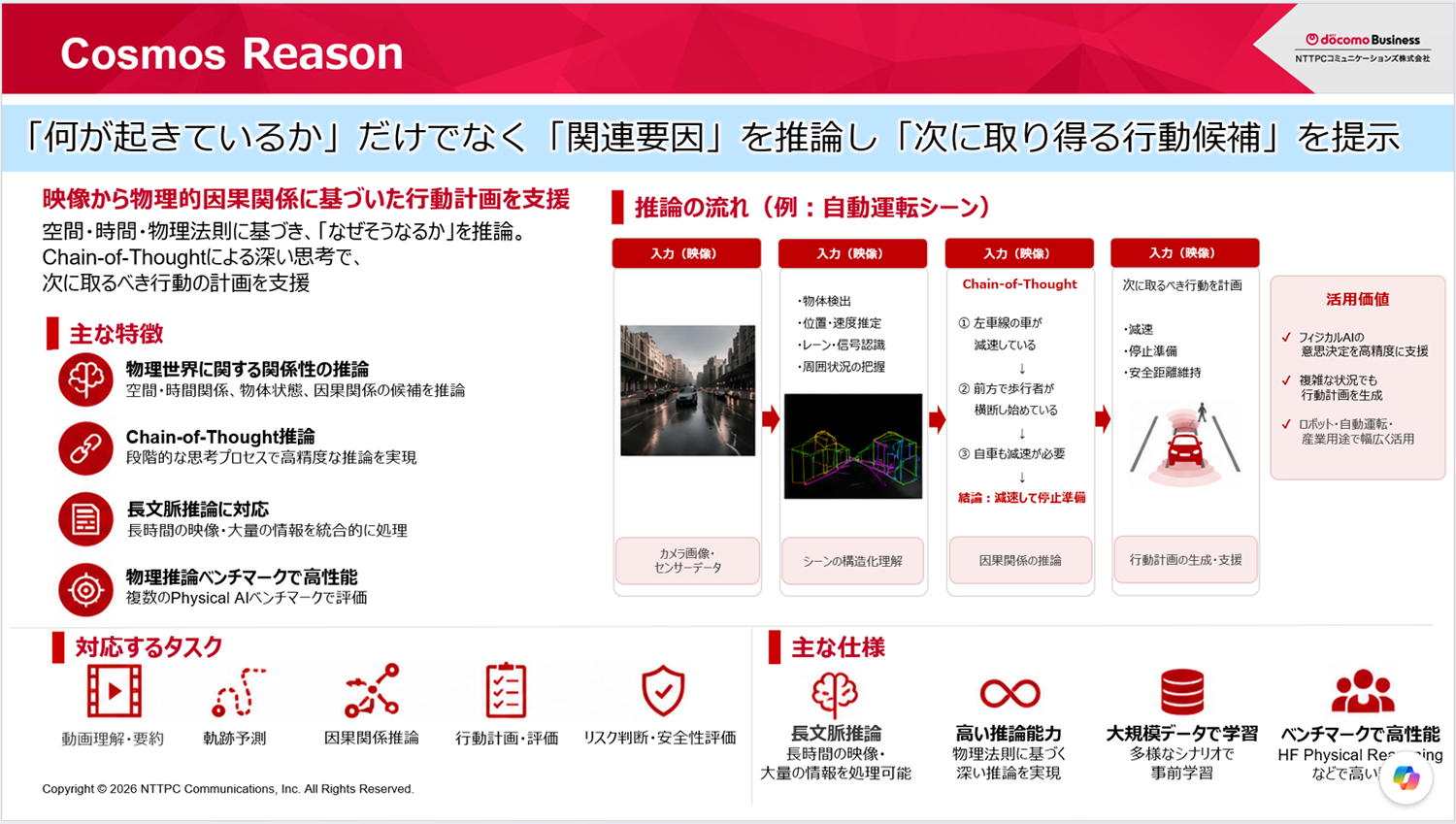Image resolution: width=1456 pixels, height=824 pixels.
Task: Click the Copilot icon at bottom right
Action: click(x=1406, y=777)
